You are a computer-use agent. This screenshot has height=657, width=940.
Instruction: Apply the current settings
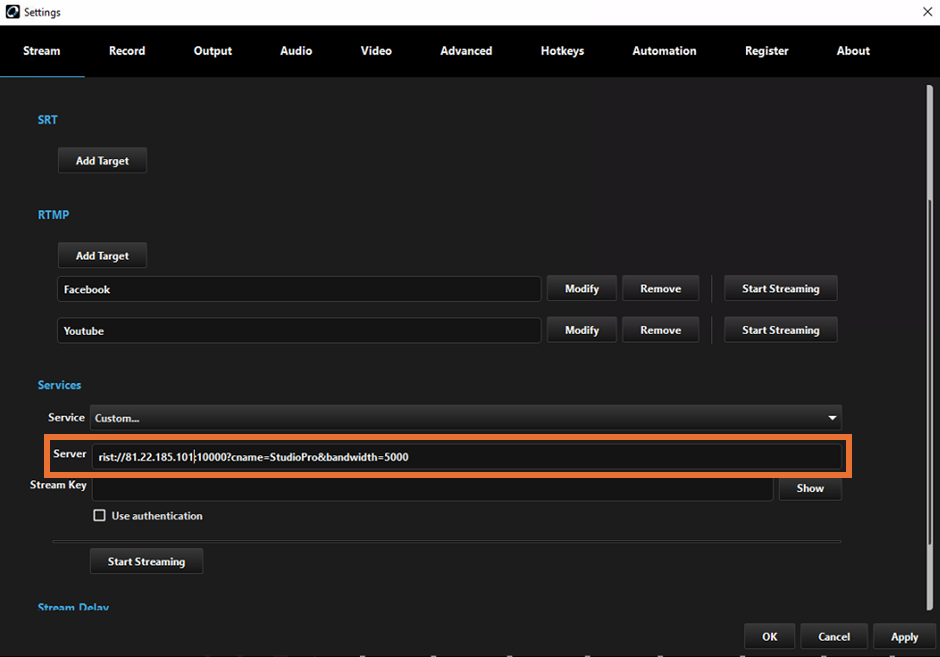point(903,636)
